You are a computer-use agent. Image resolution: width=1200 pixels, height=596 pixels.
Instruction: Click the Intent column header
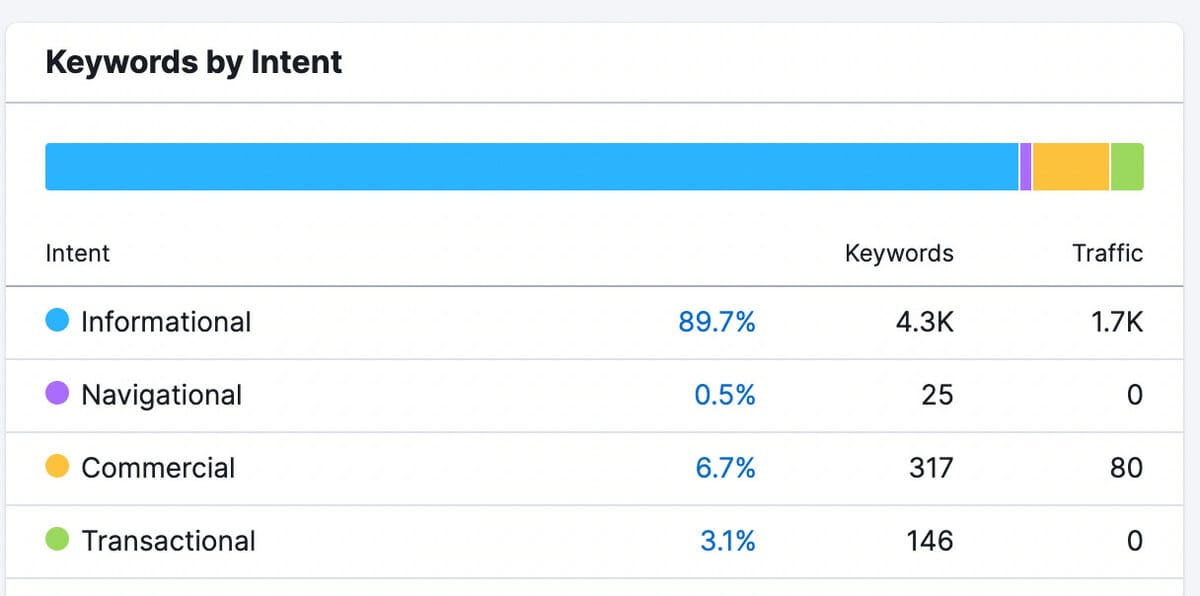(77, 253)
